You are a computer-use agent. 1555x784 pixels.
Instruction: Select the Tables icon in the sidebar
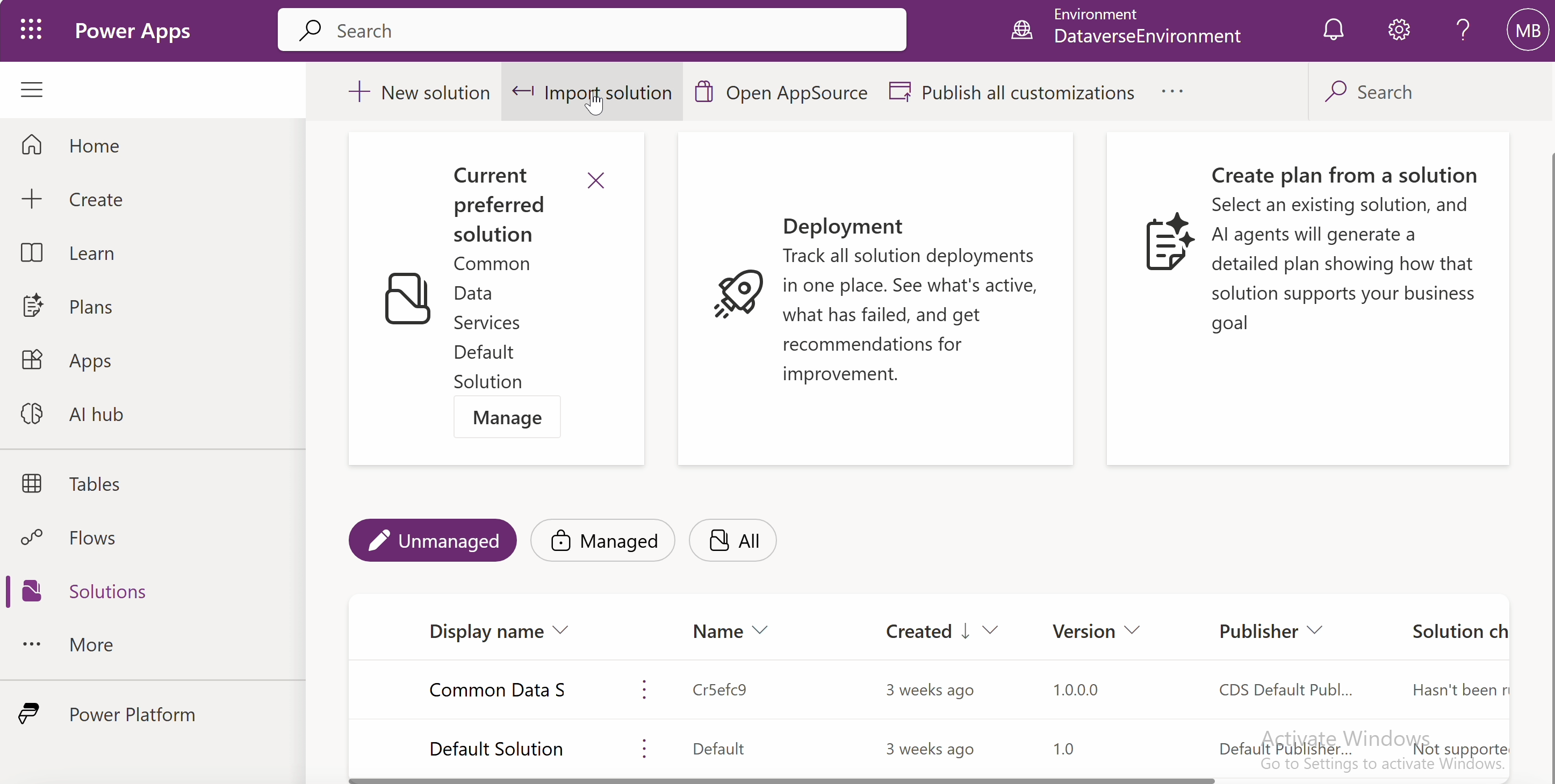(33, 484)
